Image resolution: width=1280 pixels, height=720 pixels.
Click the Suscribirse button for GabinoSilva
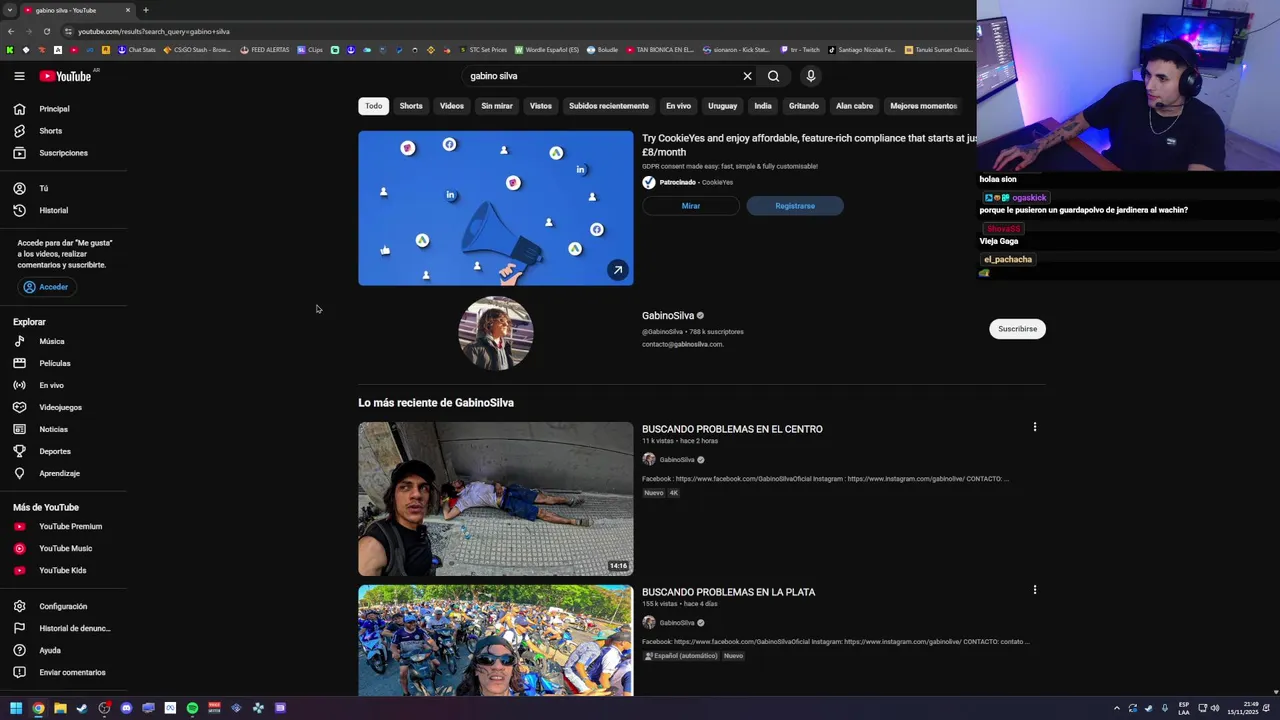click(1017, 329)
